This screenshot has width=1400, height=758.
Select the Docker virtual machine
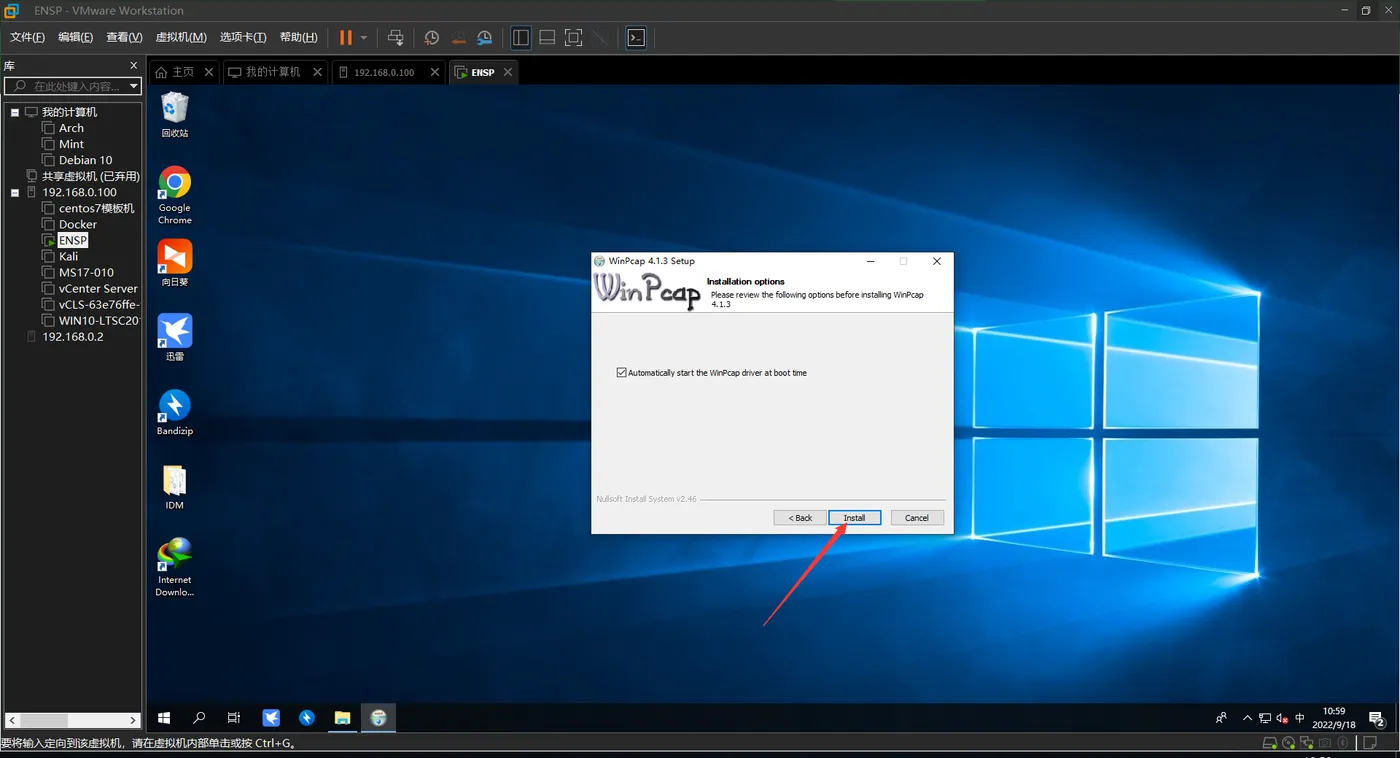[x=77, y=224]
